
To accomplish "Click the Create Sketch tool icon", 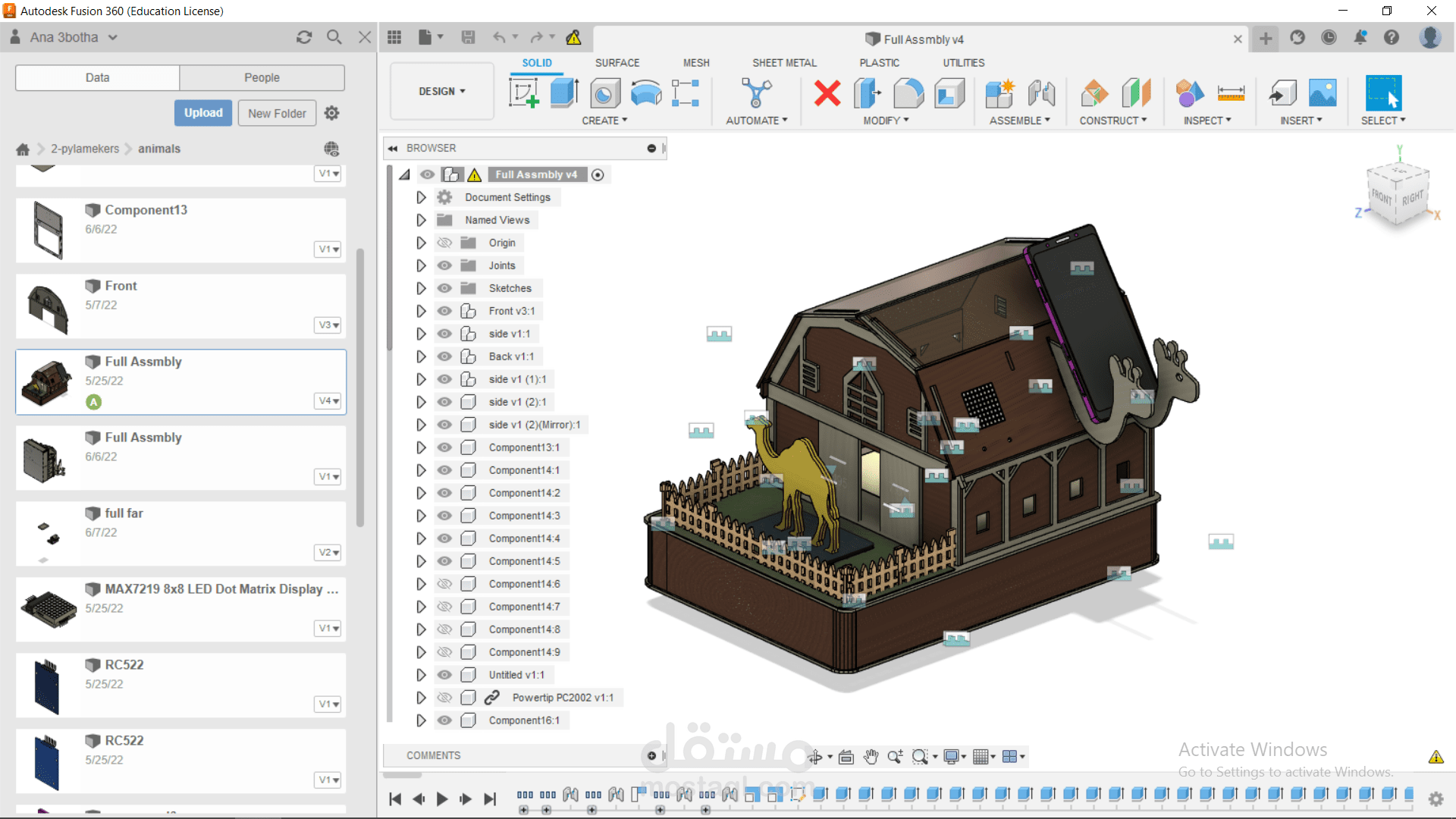I will 523,93.
